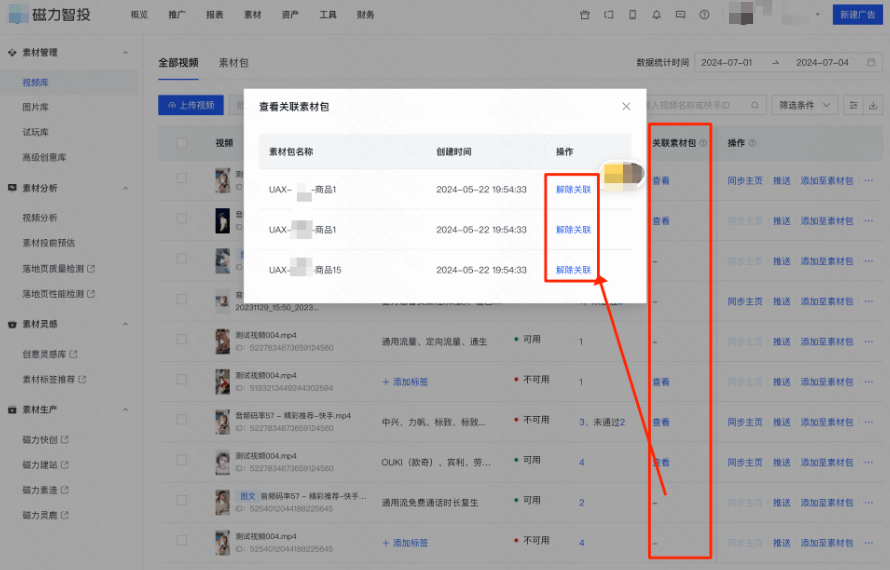Open the column settings sliders icon

[x=853, y=105]
